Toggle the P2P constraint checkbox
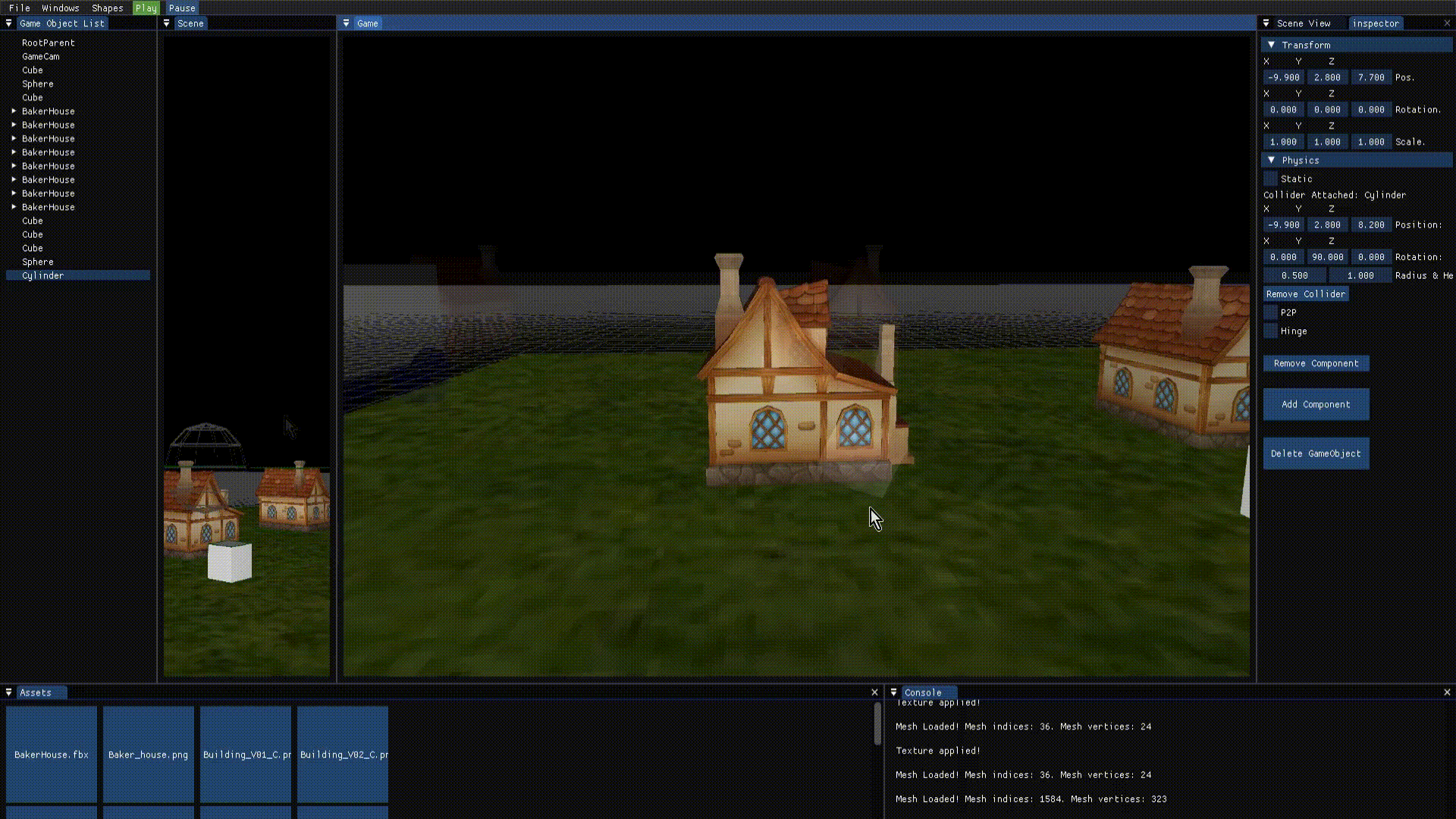 [x=1271, y=312]
